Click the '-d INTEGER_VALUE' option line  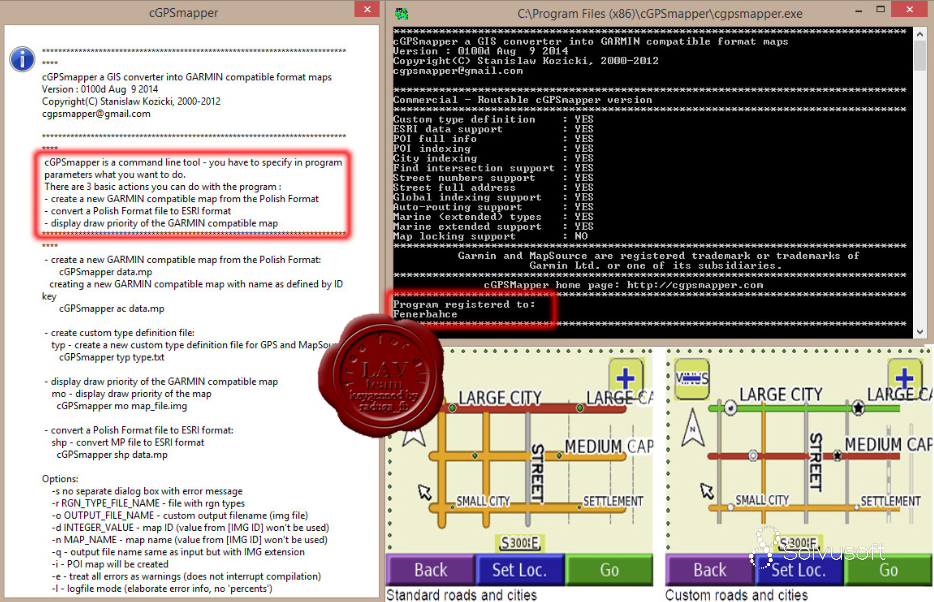click(190, 528)
